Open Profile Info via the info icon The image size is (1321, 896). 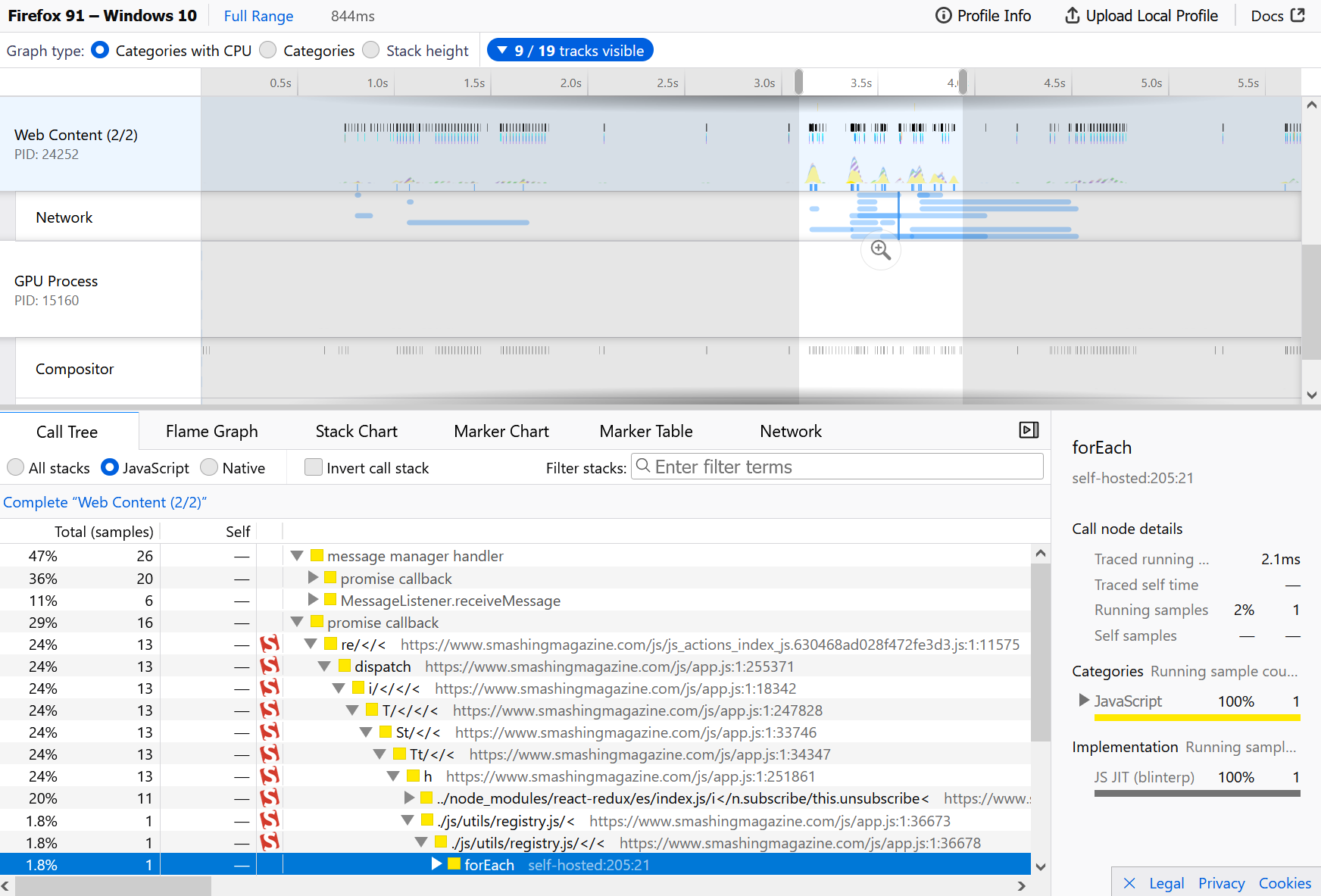point(944,15)
